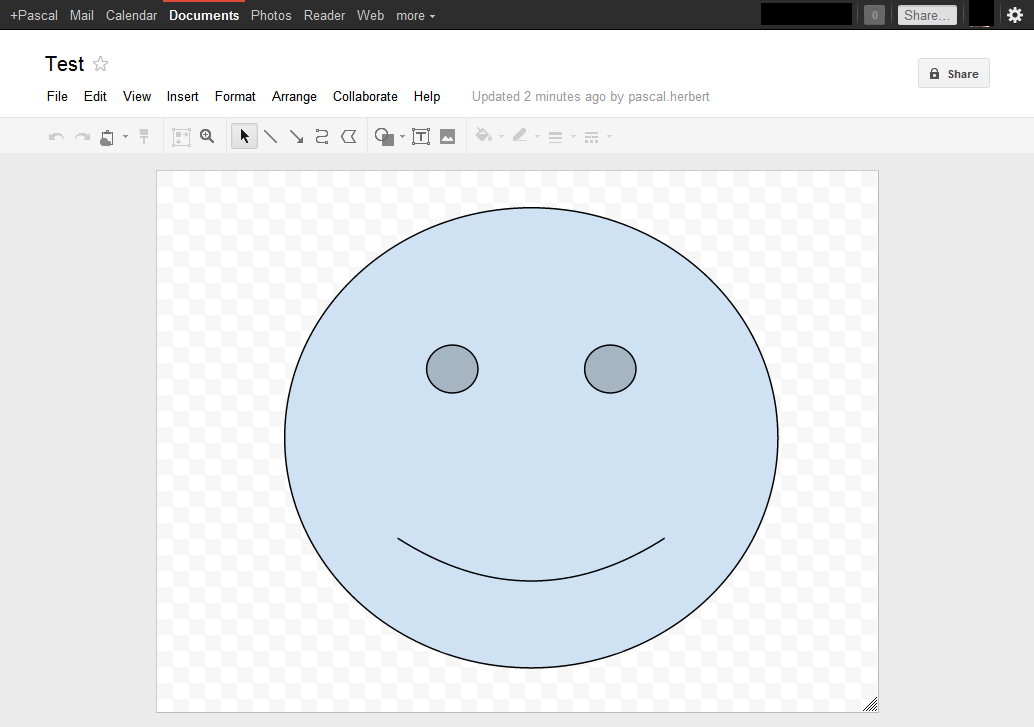Open the File menu
Viewport: 1034px width, 727px height.
57,96
